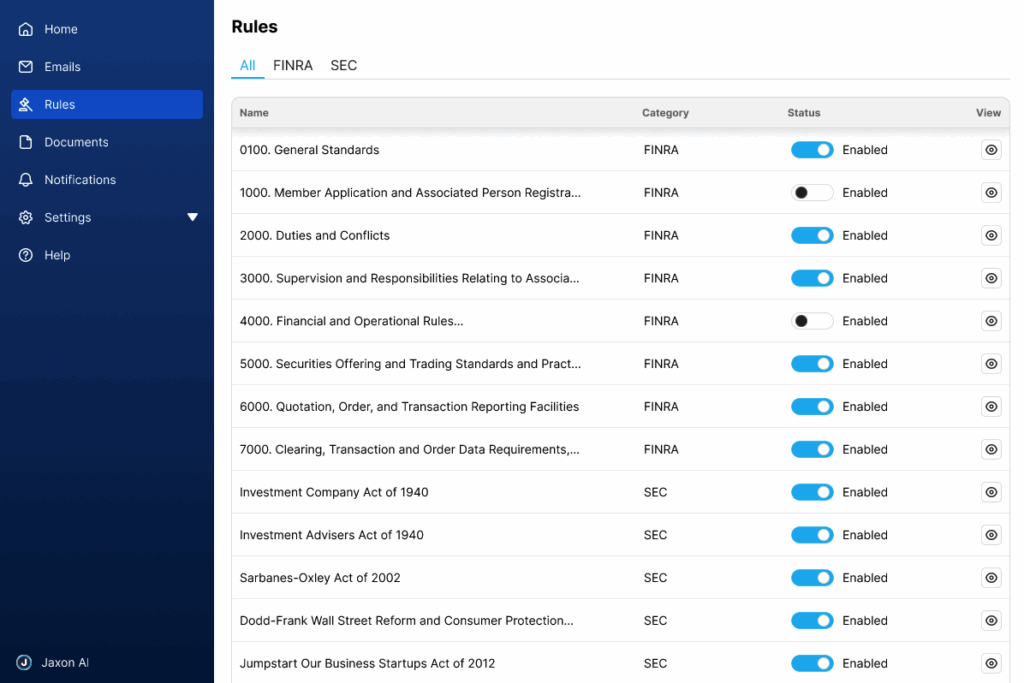Toggle the 5000. Securities Offering switch

[x=812, y=364]
